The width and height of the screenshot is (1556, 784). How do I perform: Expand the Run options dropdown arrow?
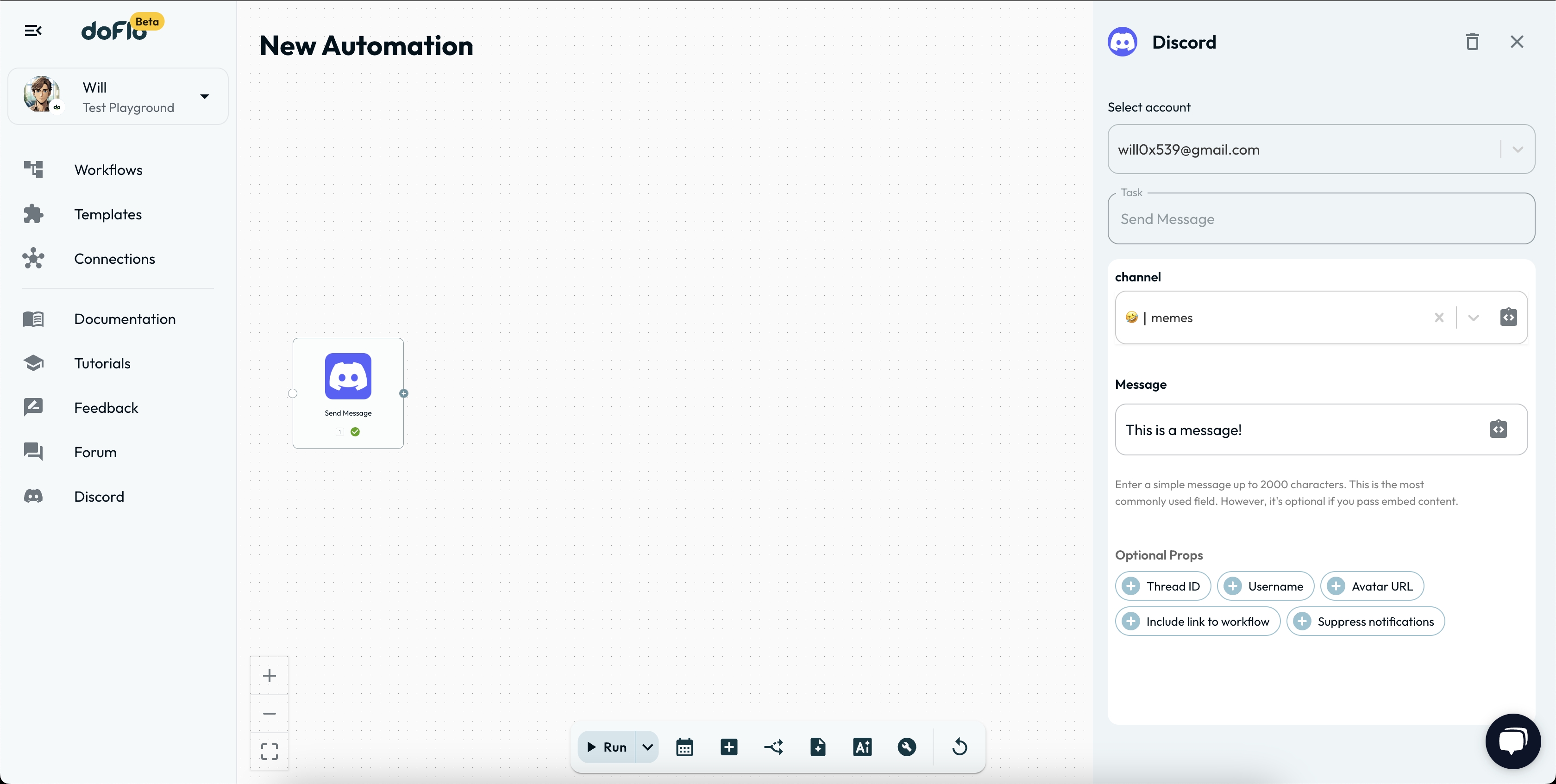tap(647, 747)
